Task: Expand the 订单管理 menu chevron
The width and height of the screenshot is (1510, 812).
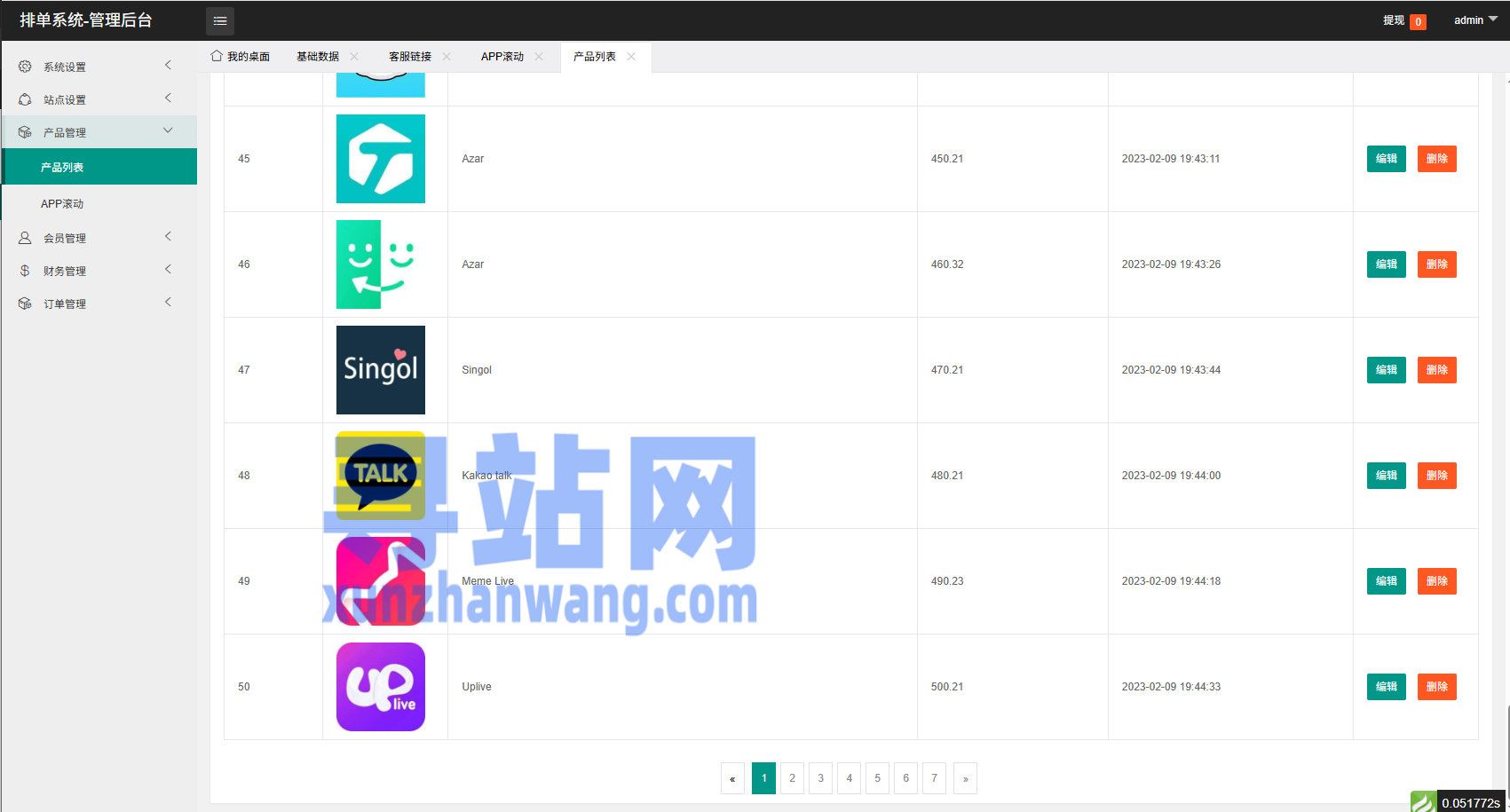Action: tap(168, 303)
